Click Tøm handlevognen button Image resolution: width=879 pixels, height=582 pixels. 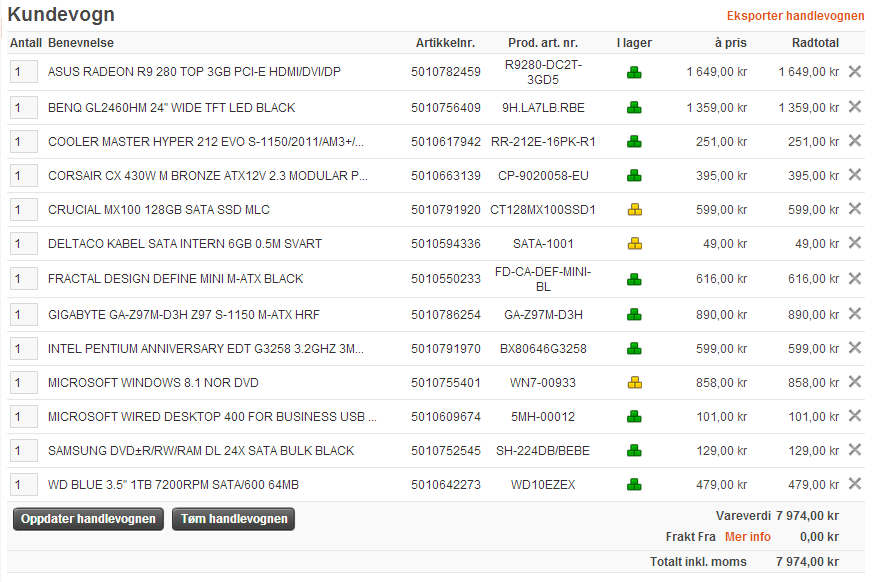[x=234, y=519]
